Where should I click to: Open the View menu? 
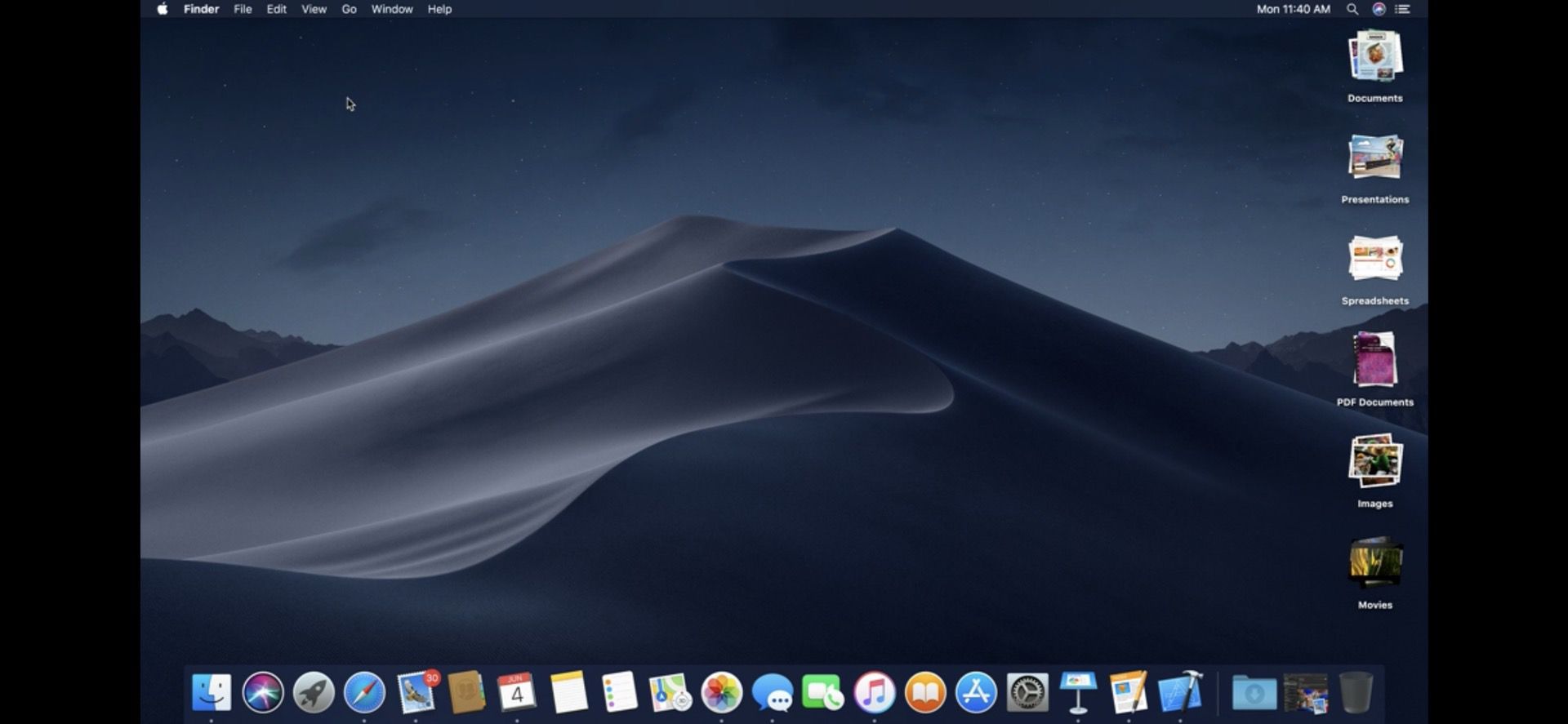pyautogui.click(x=314, y=9)
